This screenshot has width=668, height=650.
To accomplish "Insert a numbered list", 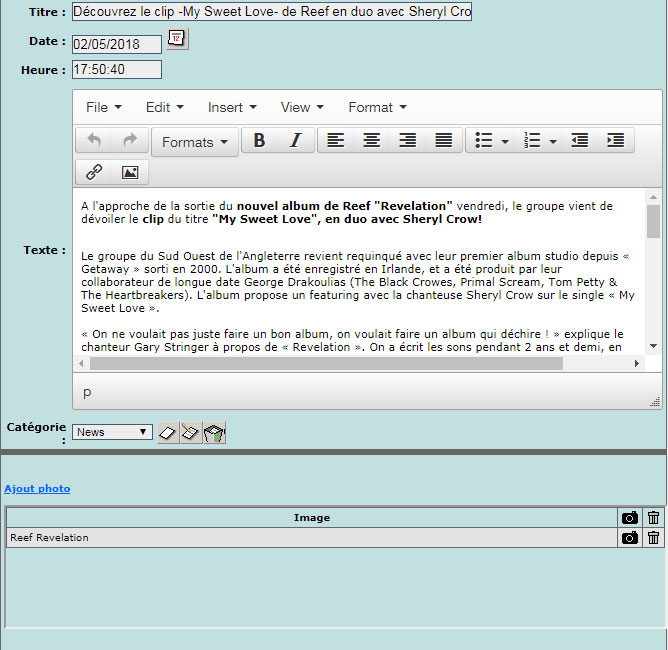I will click(x=532, y=140).
